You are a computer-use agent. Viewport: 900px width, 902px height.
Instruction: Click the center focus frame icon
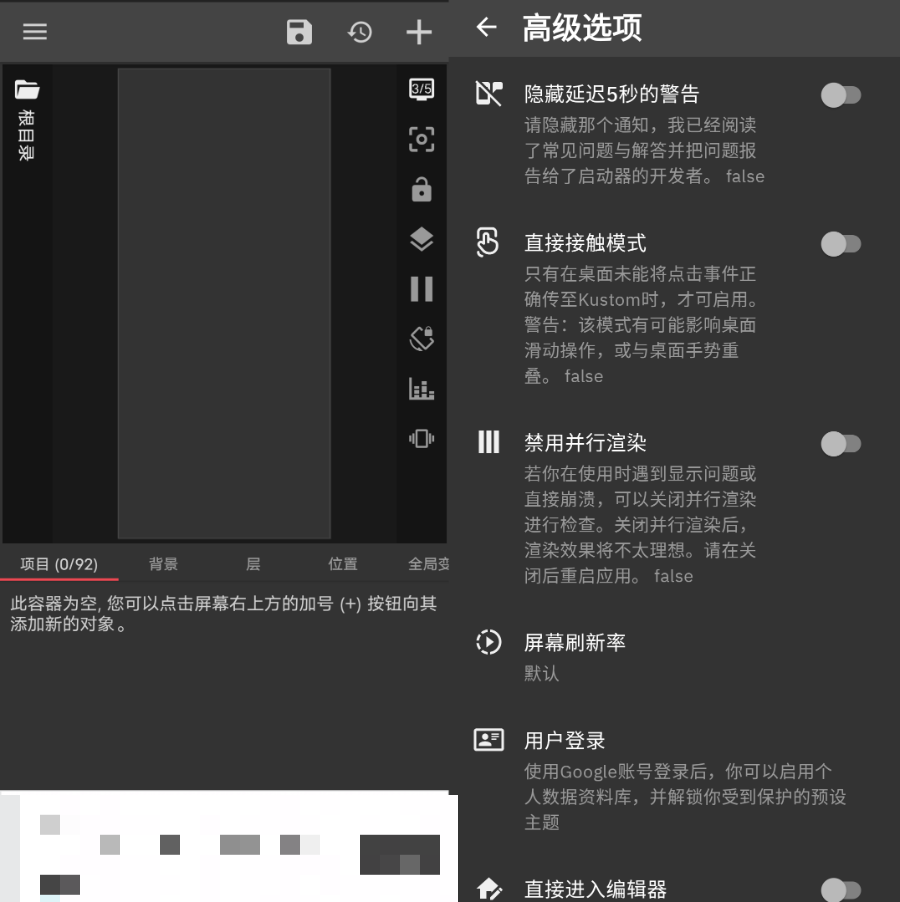[422, 139]
